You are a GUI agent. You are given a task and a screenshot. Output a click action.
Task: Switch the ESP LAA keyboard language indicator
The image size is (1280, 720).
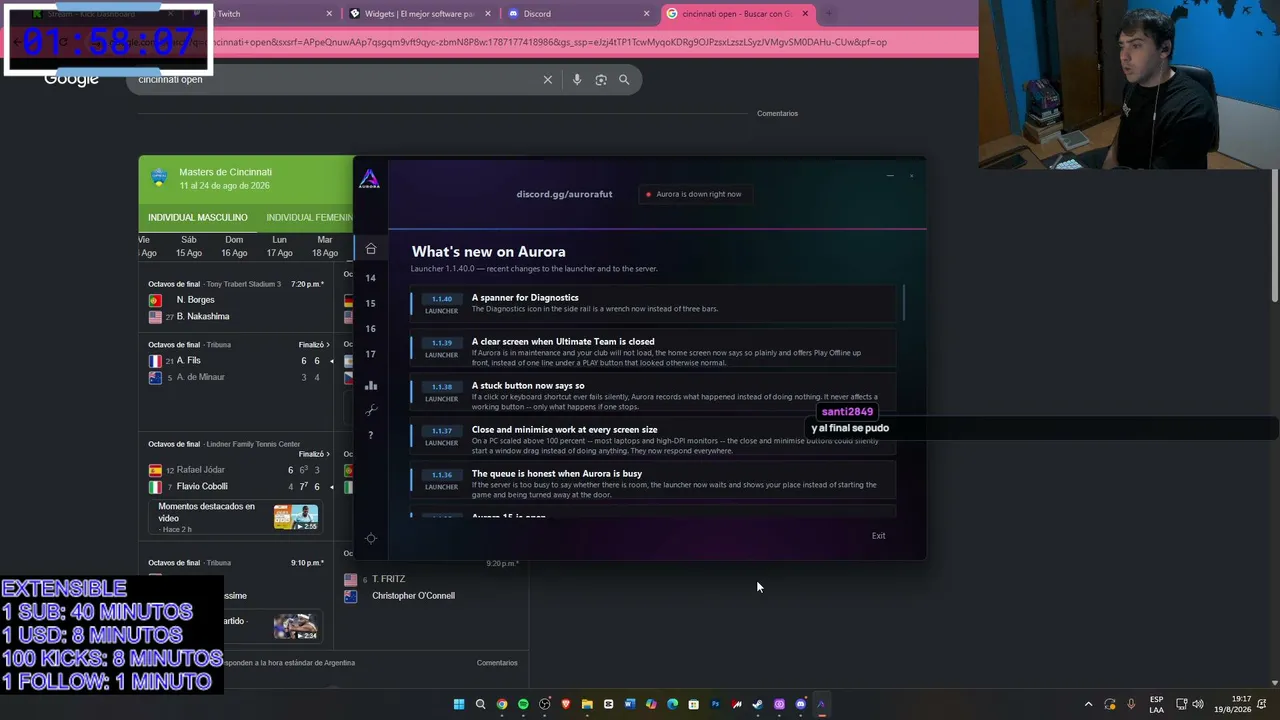pyautogui.click(x=1157, y=704)
